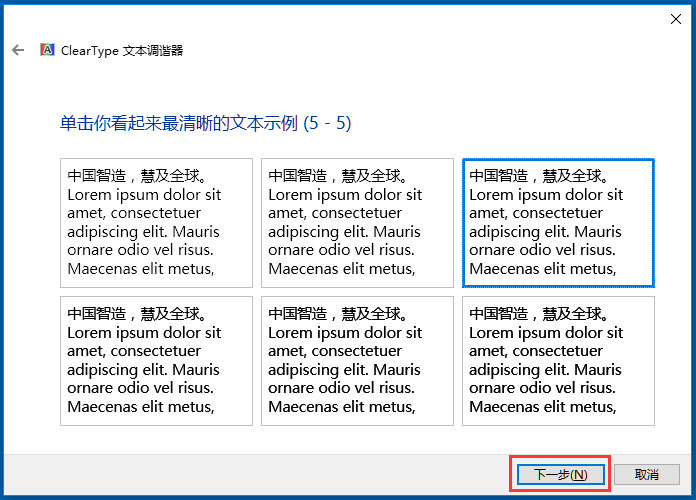Click the 下一步(N) button
This screenshot has height=500, width=696.
pos(559,474)
